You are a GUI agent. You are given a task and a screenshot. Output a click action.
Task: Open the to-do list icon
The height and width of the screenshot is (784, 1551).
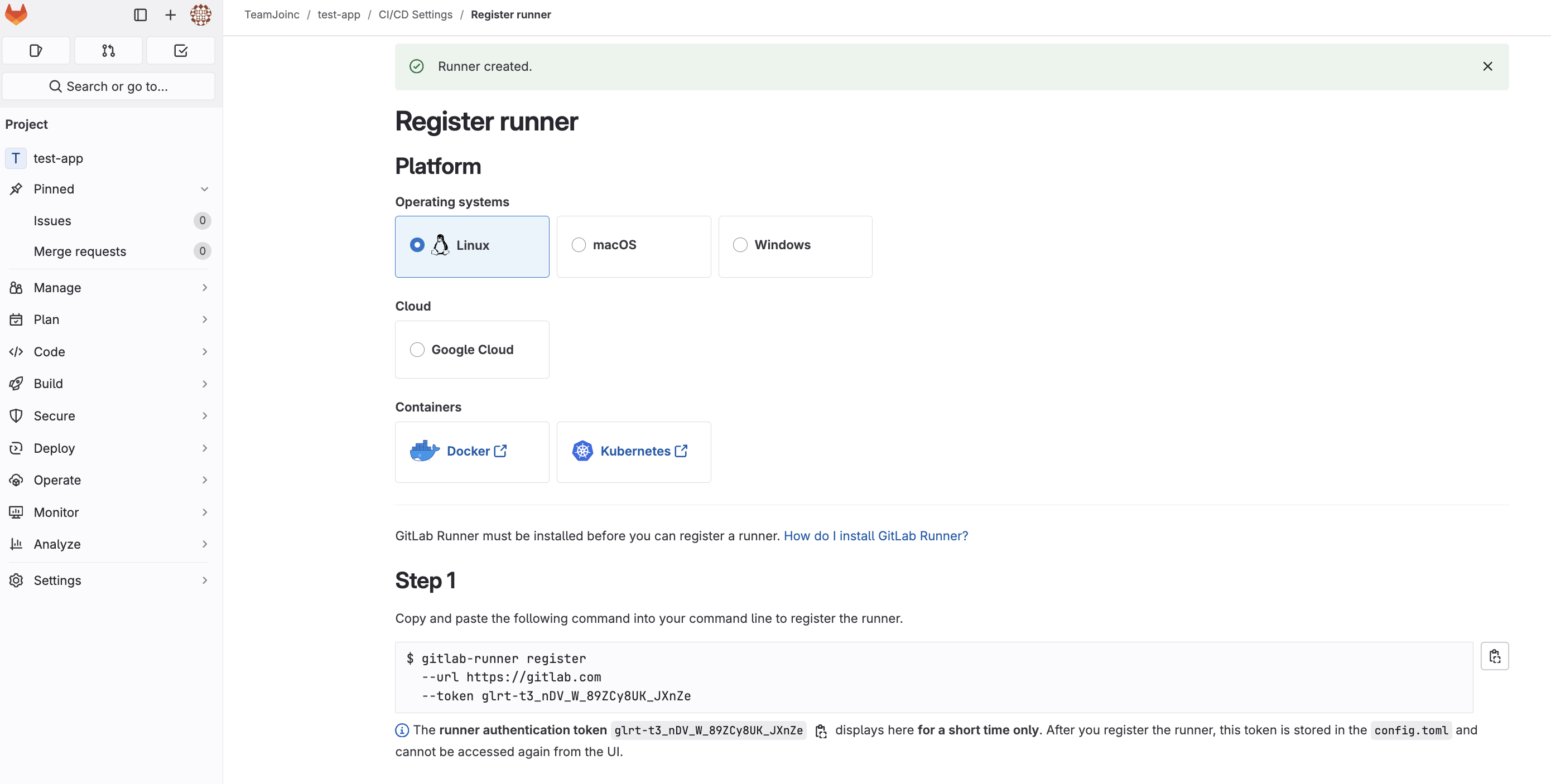(x=181, y=51)
